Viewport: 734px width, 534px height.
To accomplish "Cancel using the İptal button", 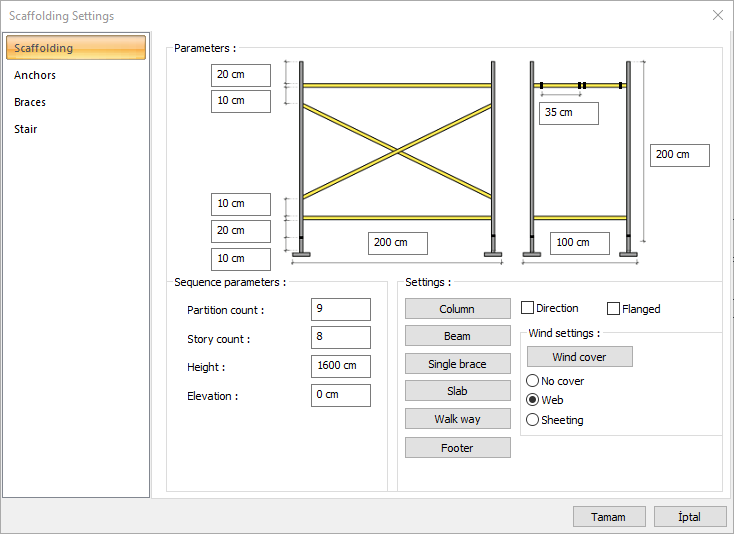I will point(689,517).
